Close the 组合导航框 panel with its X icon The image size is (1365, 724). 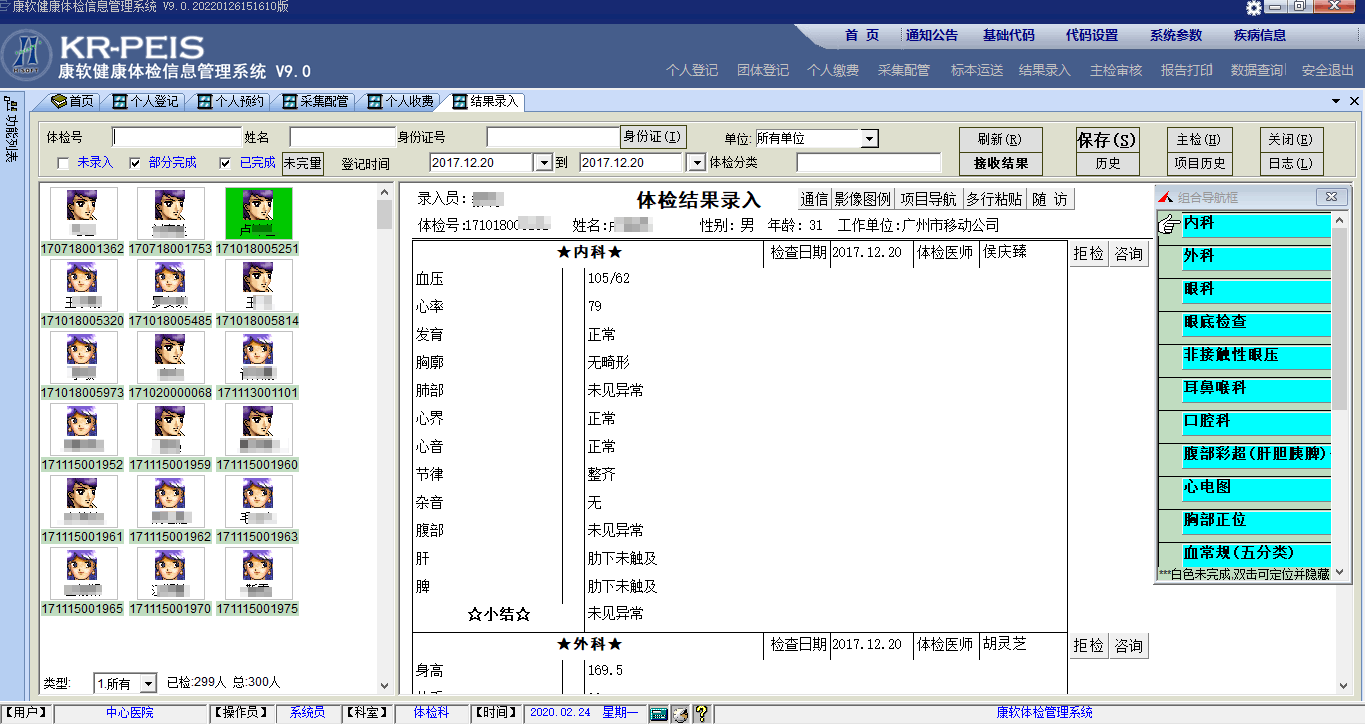tap(1331, 197)
